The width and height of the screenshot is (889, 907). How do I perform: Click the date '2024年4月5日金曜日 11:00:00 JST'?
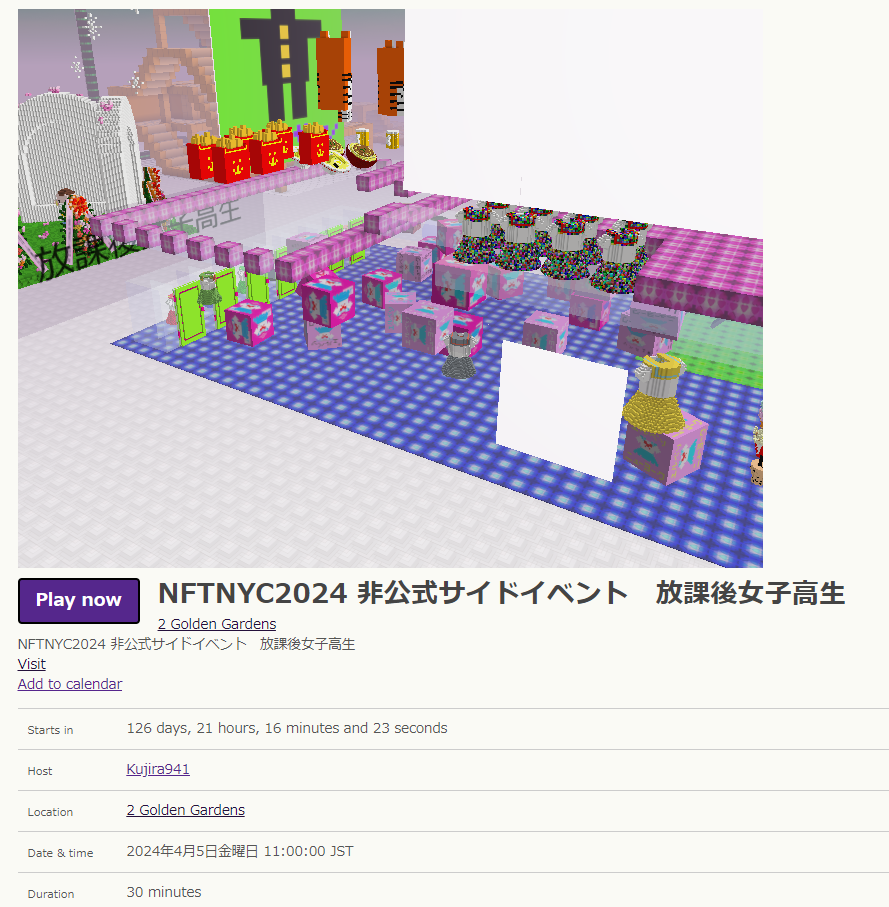point(240,851)
